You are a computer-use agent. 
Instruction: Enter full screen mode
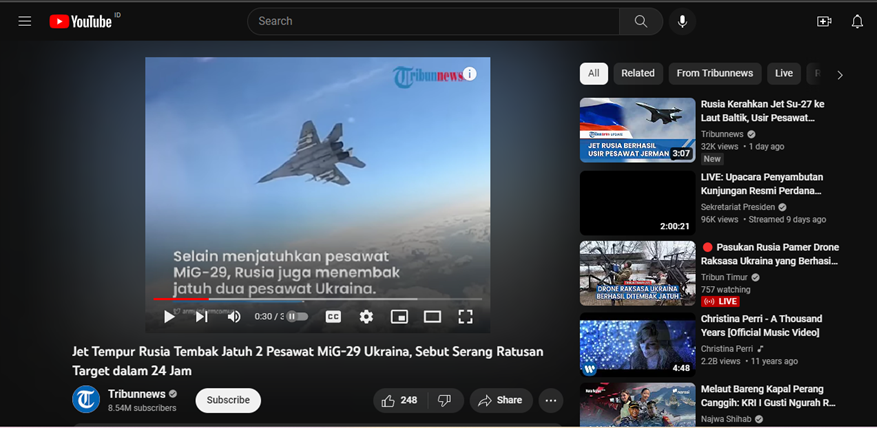click(x=465, y=317)
